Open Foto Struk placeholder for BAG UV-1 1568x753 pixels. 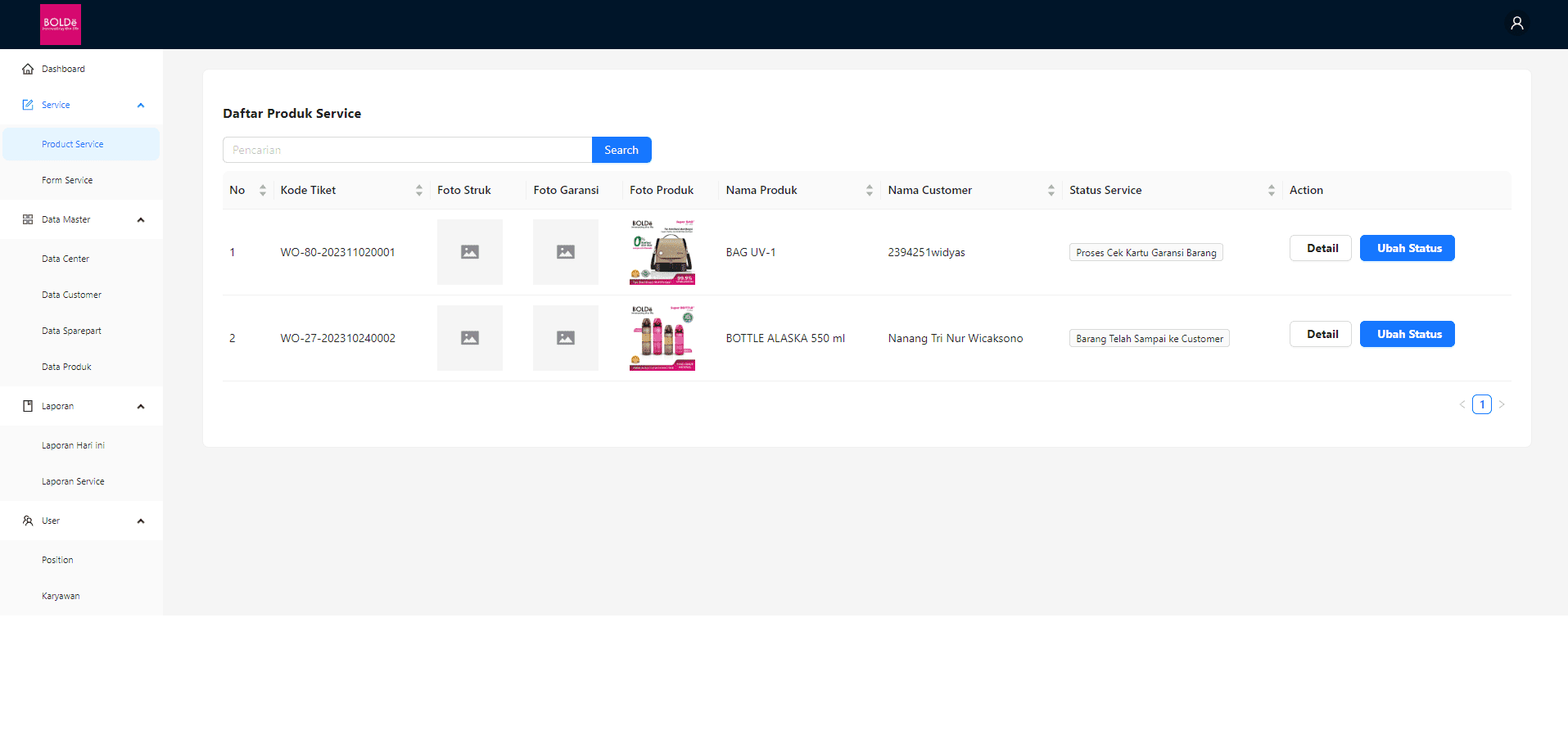(469, 252)
